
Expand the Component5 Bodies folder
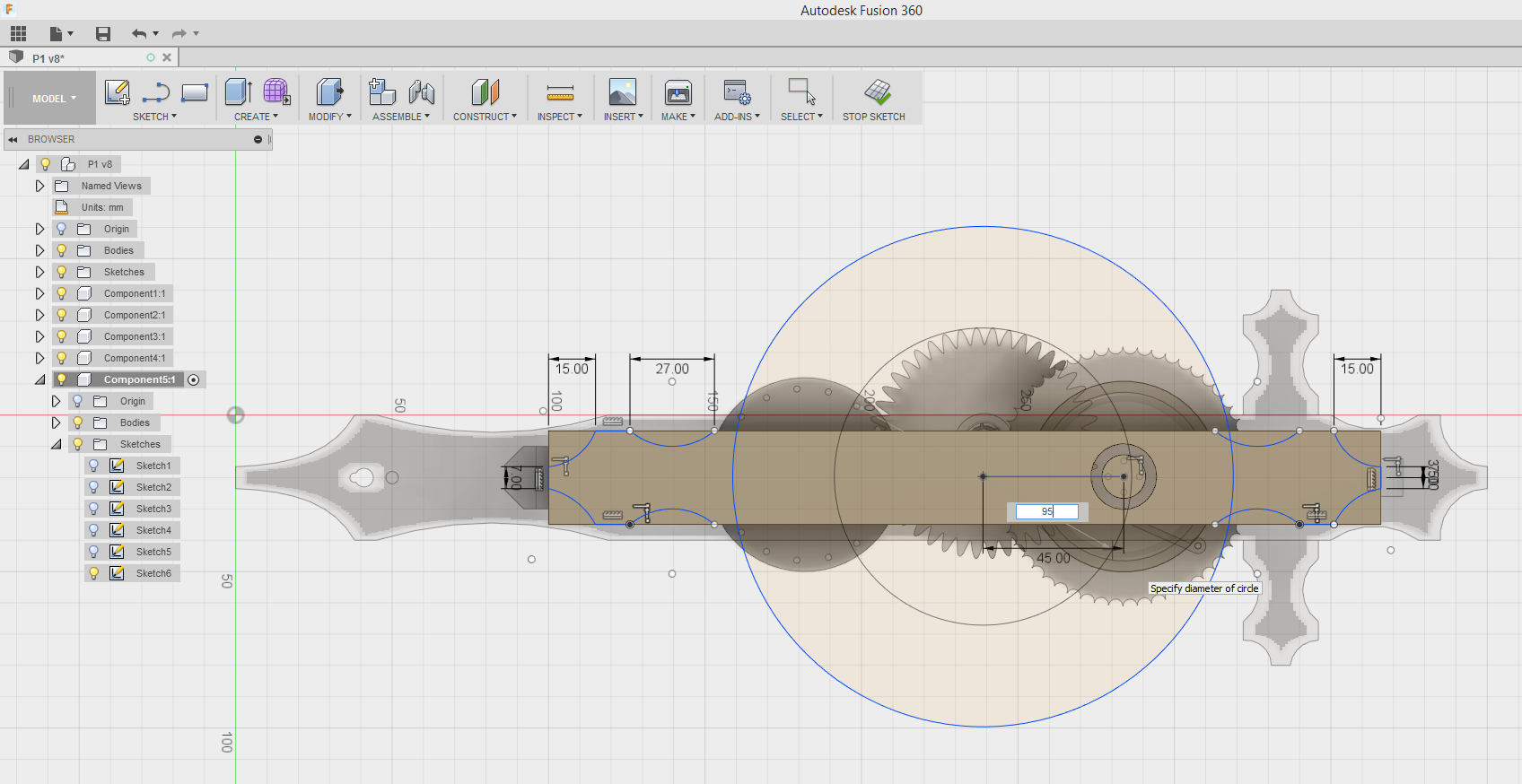(56, 422)
